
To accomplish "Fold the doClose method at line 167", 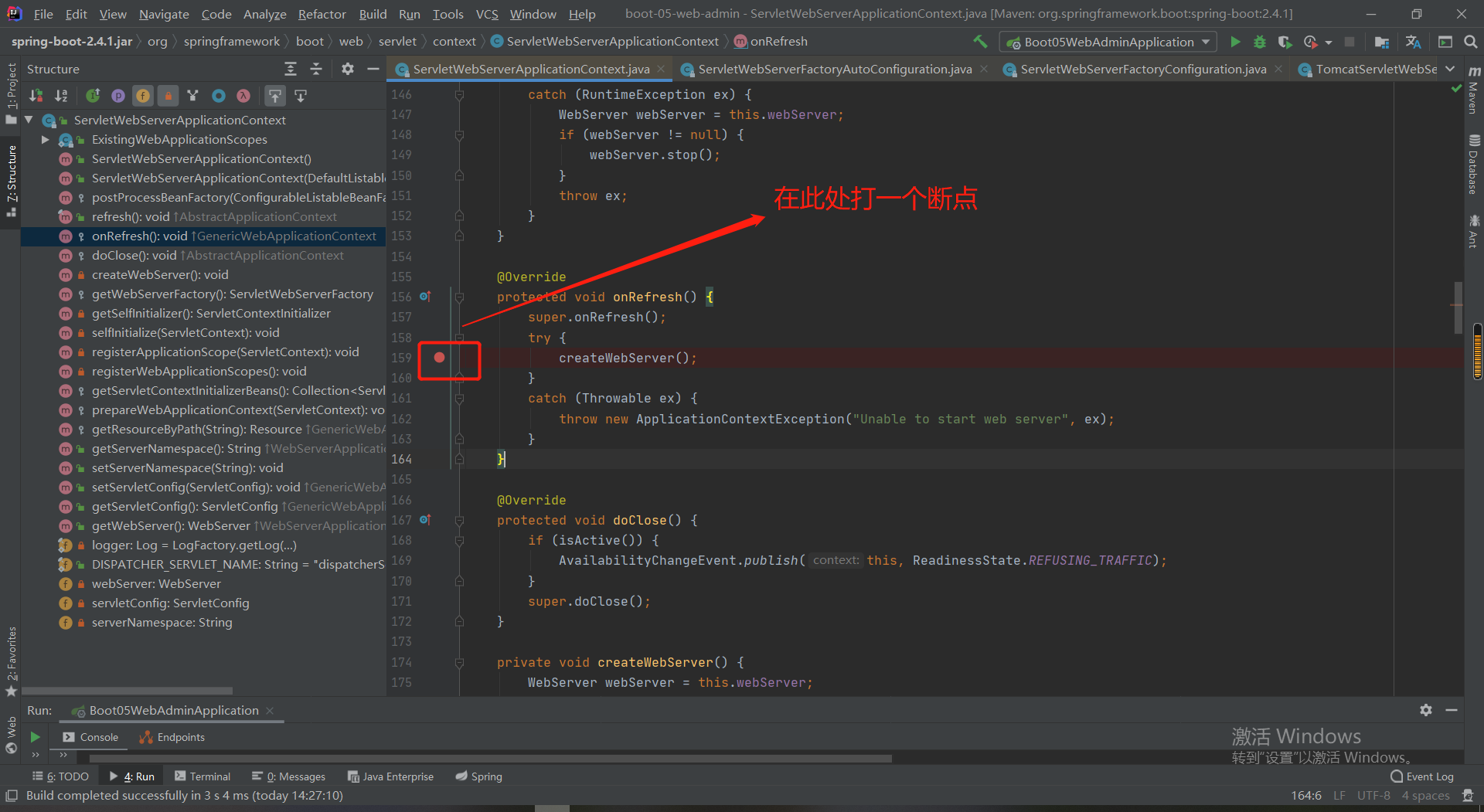I will pyautogui.click(x=459, y=520).
